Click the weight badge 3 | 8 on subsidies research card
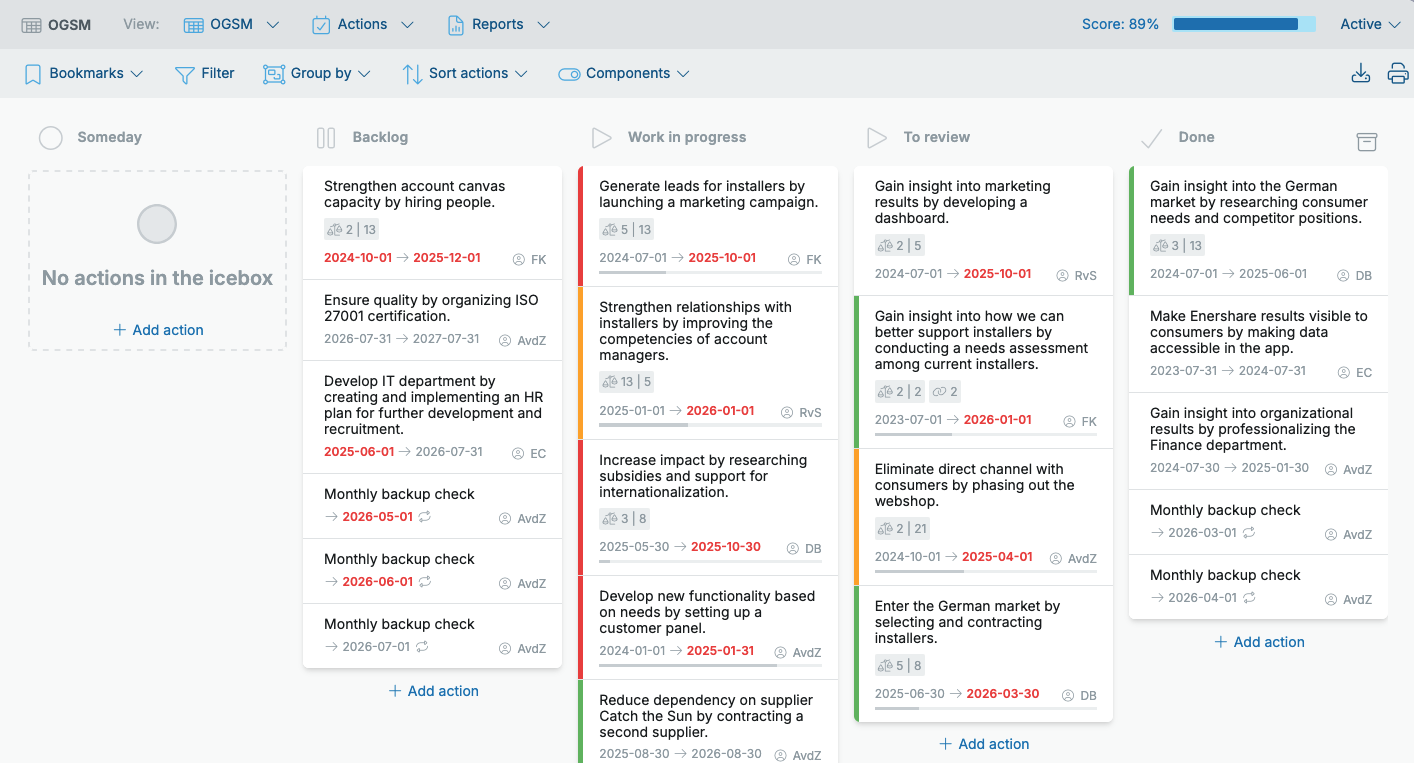The height and width of the screenshot is (763, 1414). click(625, 518)
